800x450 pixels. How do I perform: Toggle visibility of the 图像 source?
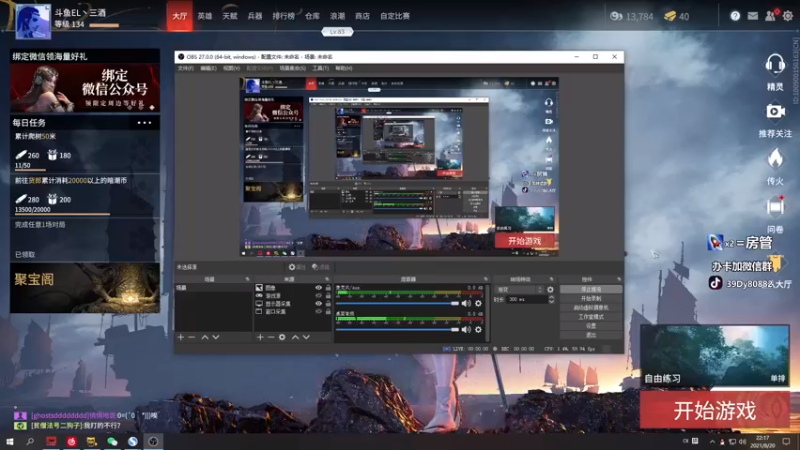click(x=319, y=288)
